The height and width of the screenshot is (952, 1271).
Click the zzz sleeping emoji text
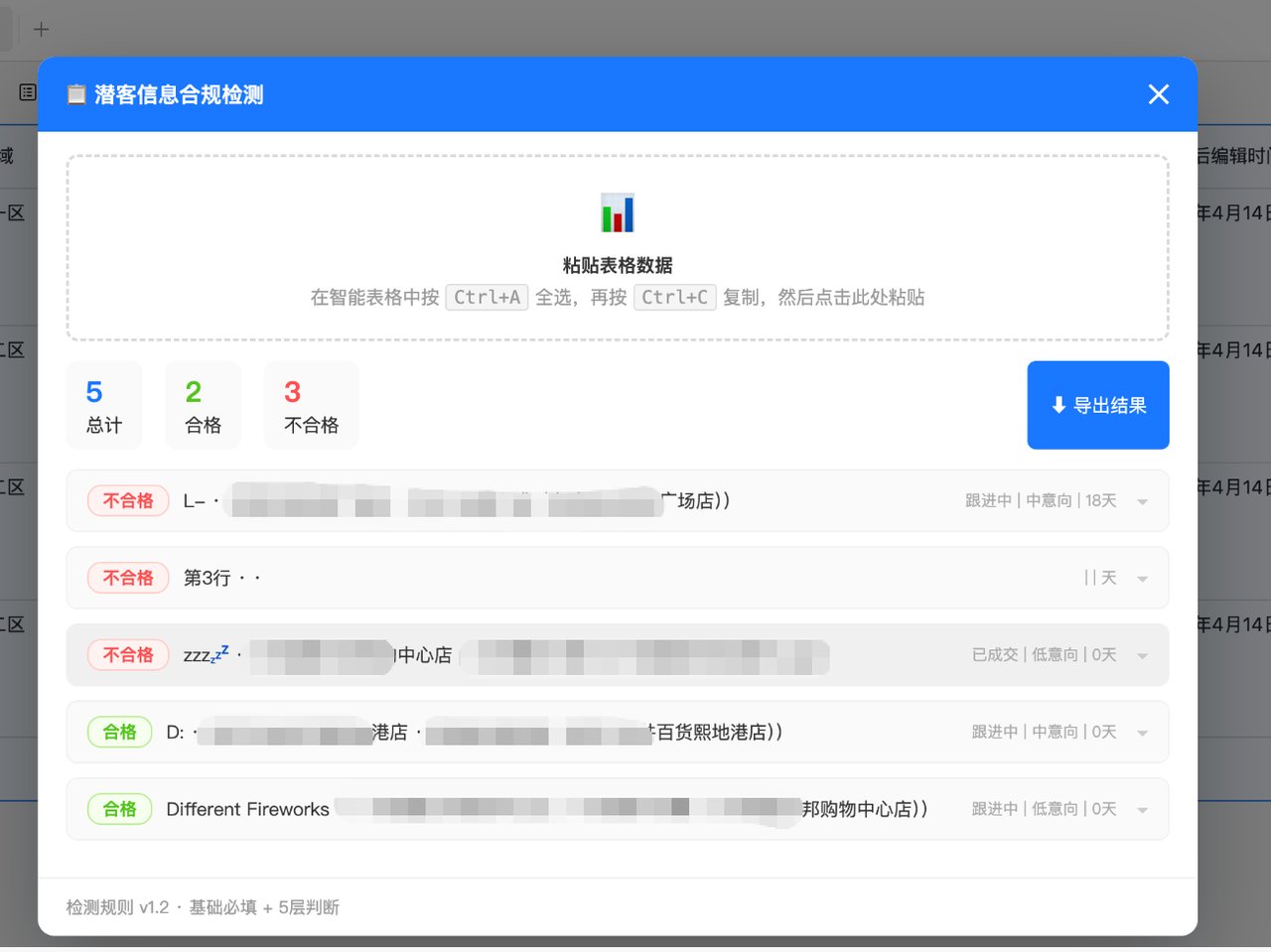tap(206, 654)
